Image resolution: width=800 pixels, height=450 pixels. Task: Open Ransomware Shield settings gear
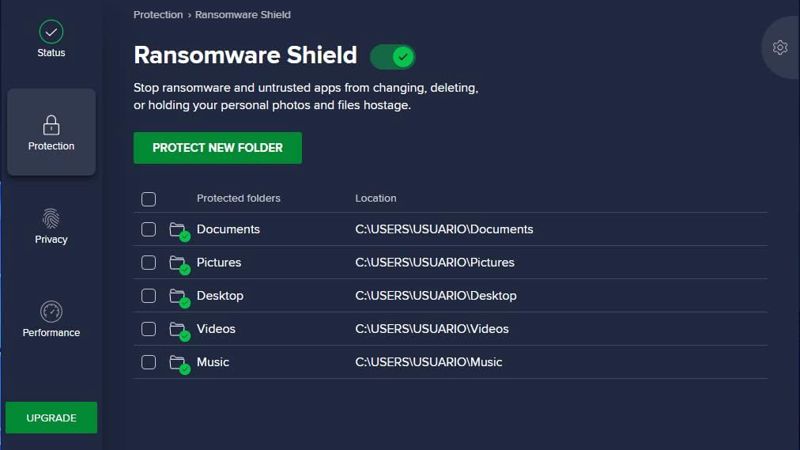coord(780,47)
